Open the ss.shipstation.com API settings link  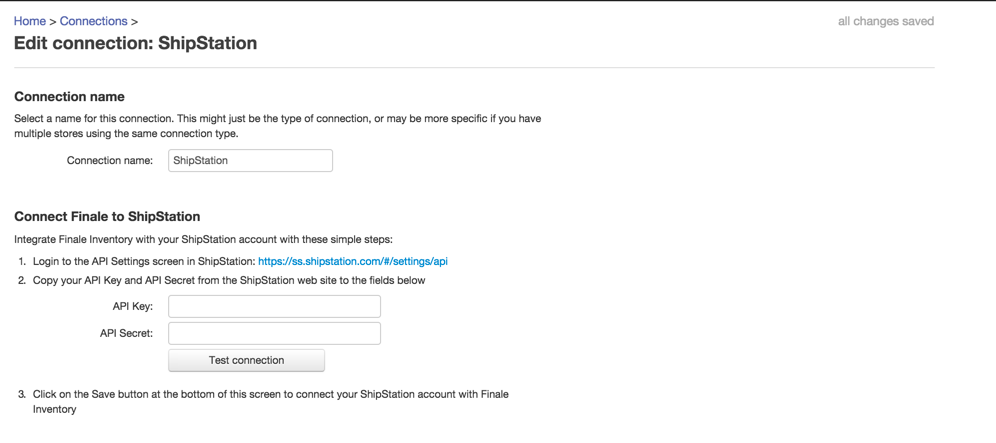(x=353, y=261)
